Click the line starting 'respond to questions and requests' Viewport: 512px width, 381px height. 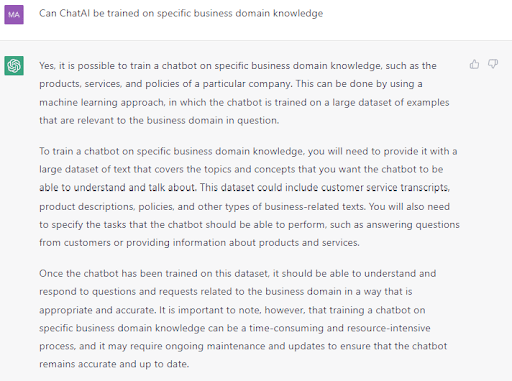click(226, 292)
